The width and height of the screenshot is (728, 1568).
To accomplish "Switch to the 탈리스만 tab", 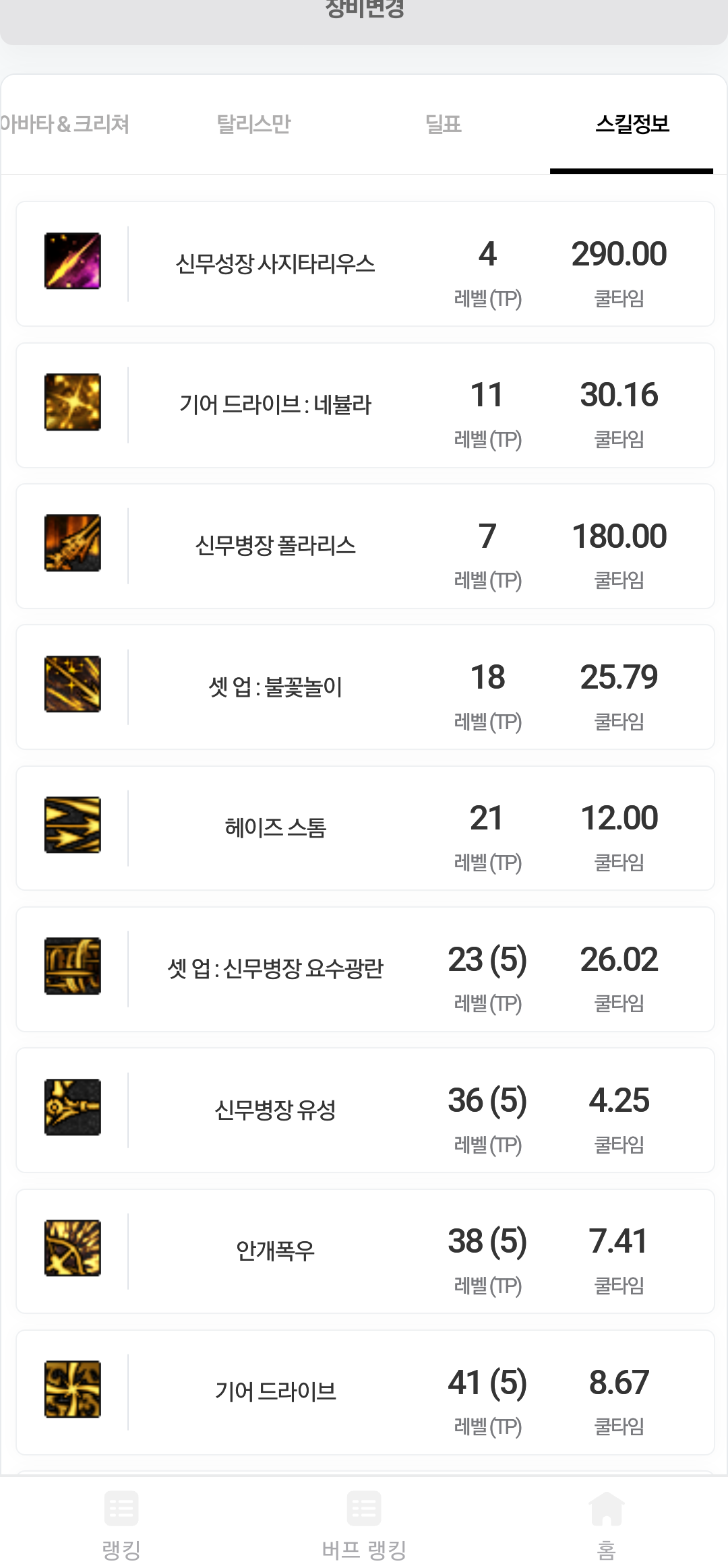I will (253, 124).
